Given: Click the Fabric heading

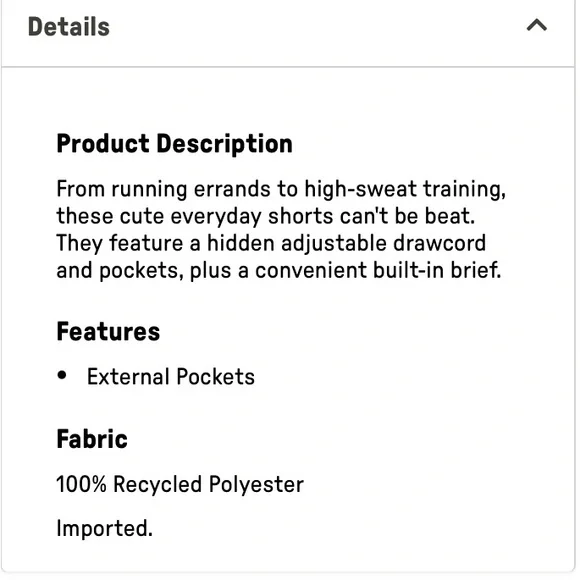Looking at the screenshot, I should click(x=92, y=439).
